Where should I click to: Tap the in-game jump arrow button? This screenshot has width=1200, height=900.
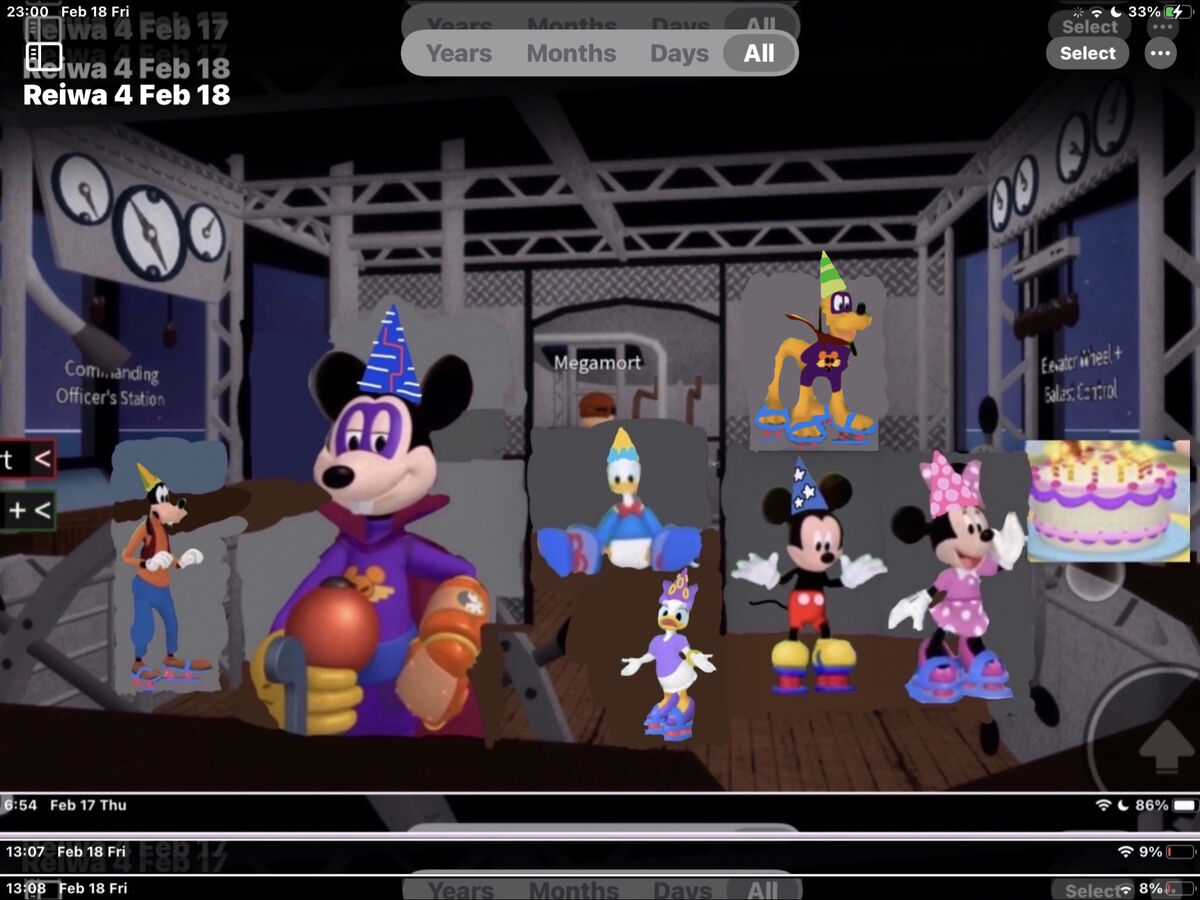click(1166, 747)
